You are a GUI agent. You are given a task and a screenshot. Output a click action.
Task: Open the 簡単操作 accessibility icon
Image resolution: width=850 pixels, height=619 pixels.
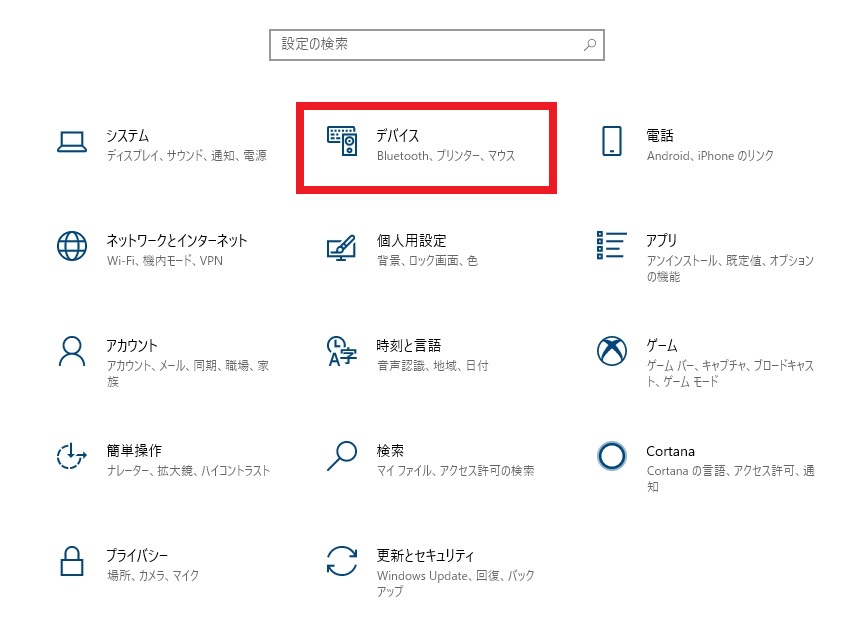(x=72, y=456)
